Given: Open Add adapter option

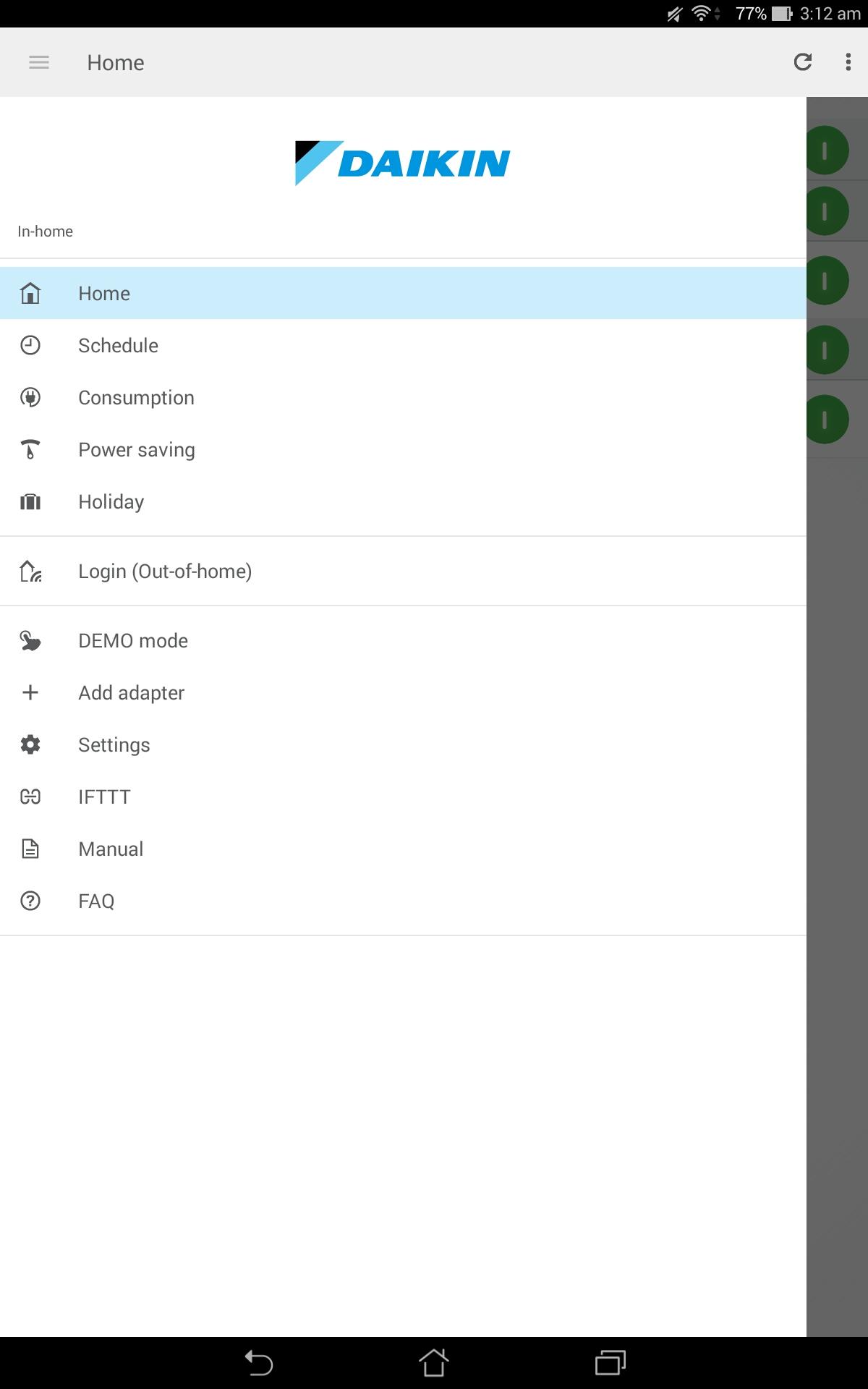Looking at the screenshot, I should [403, 692].
